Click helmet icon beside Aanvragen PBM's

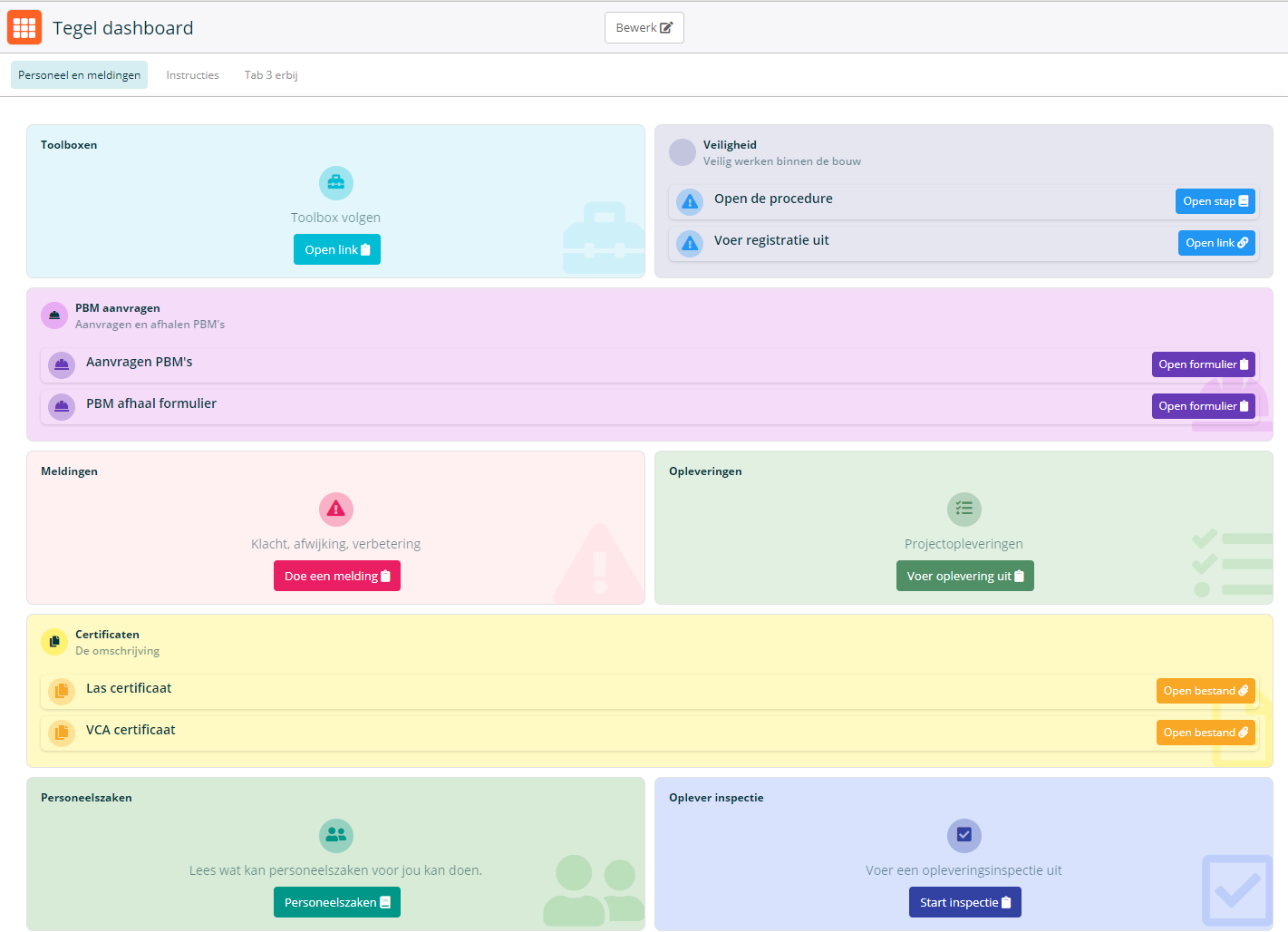point(62,364)
